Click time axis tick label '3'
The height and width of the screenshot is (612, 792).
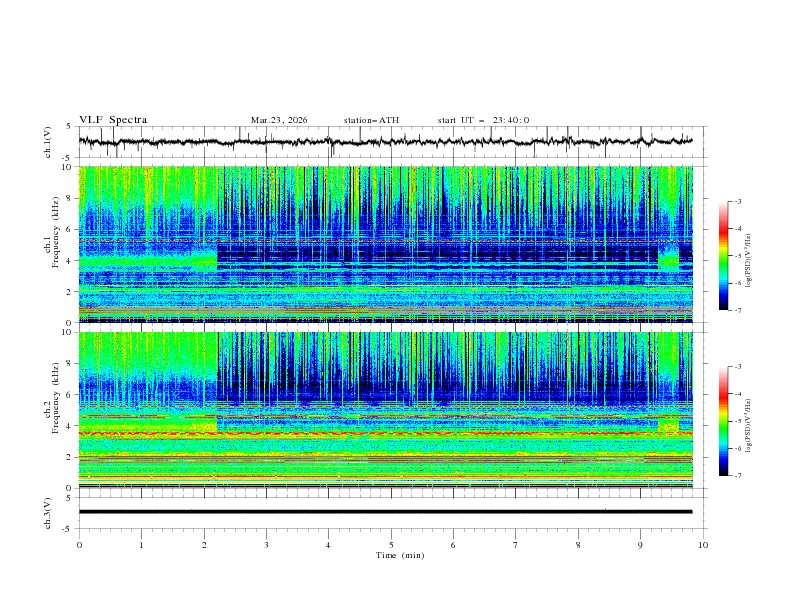tap(266, 545)
